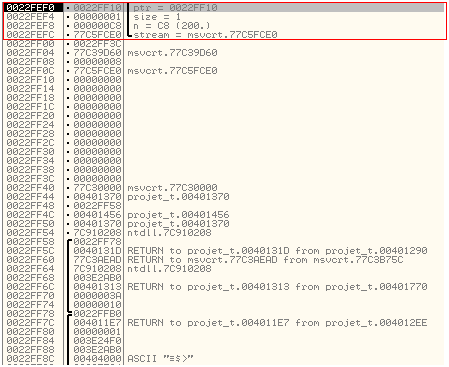The height and width of the screenshot is (367, 449).
Task: Click the value 00401313
Action: 97,287
